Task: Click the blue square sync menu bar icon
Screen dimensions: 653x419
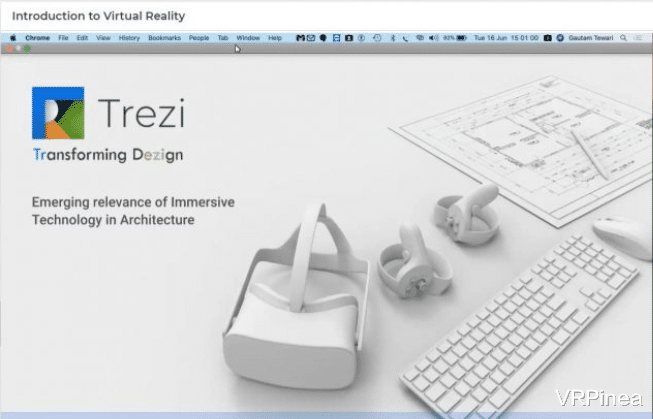Action: [x=336, y=38]
